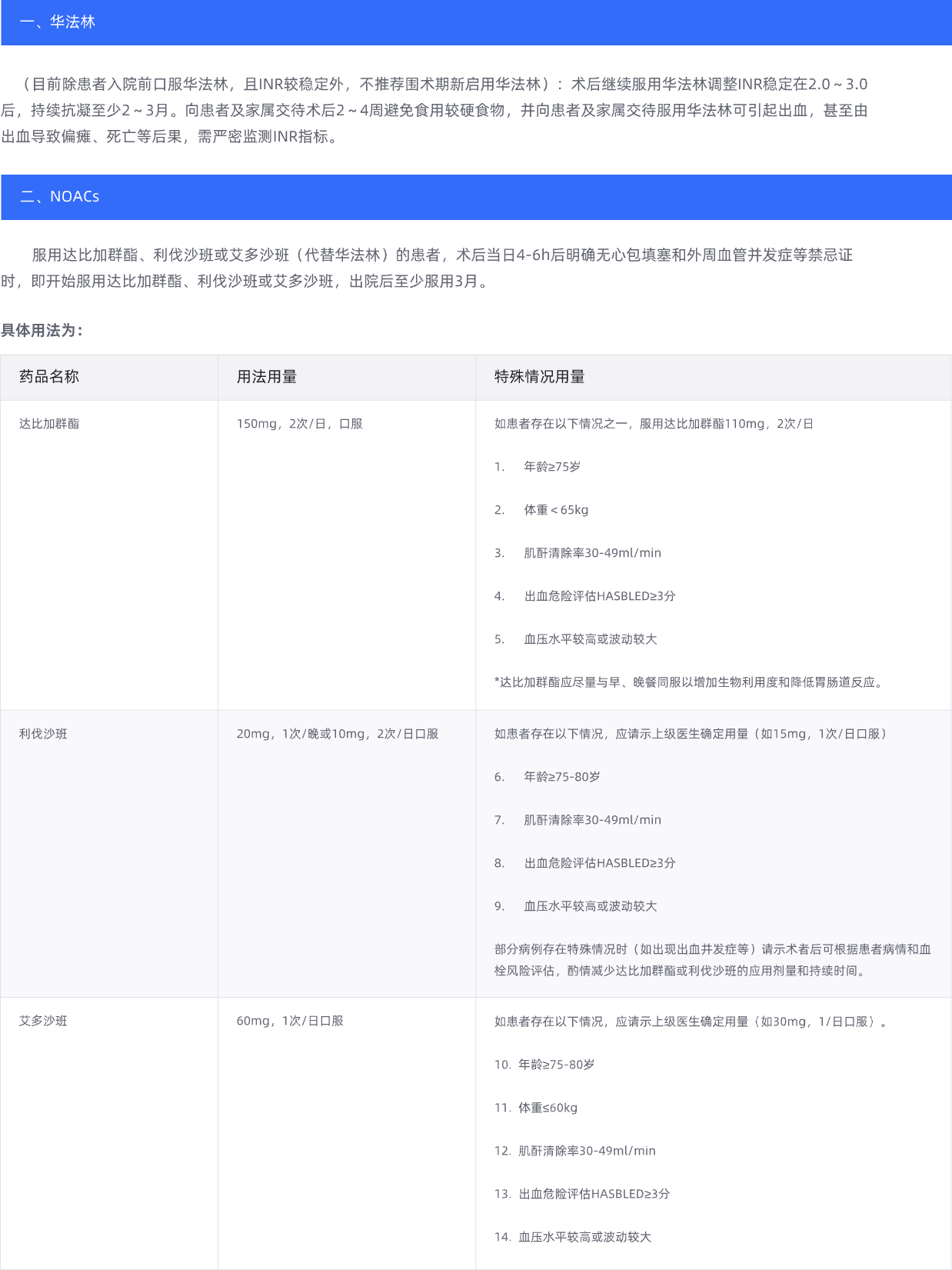This screenshot has width=952, height=1270.
Task: Click list item 11 体重≤60kg
Action: [x=547, y=1108]
